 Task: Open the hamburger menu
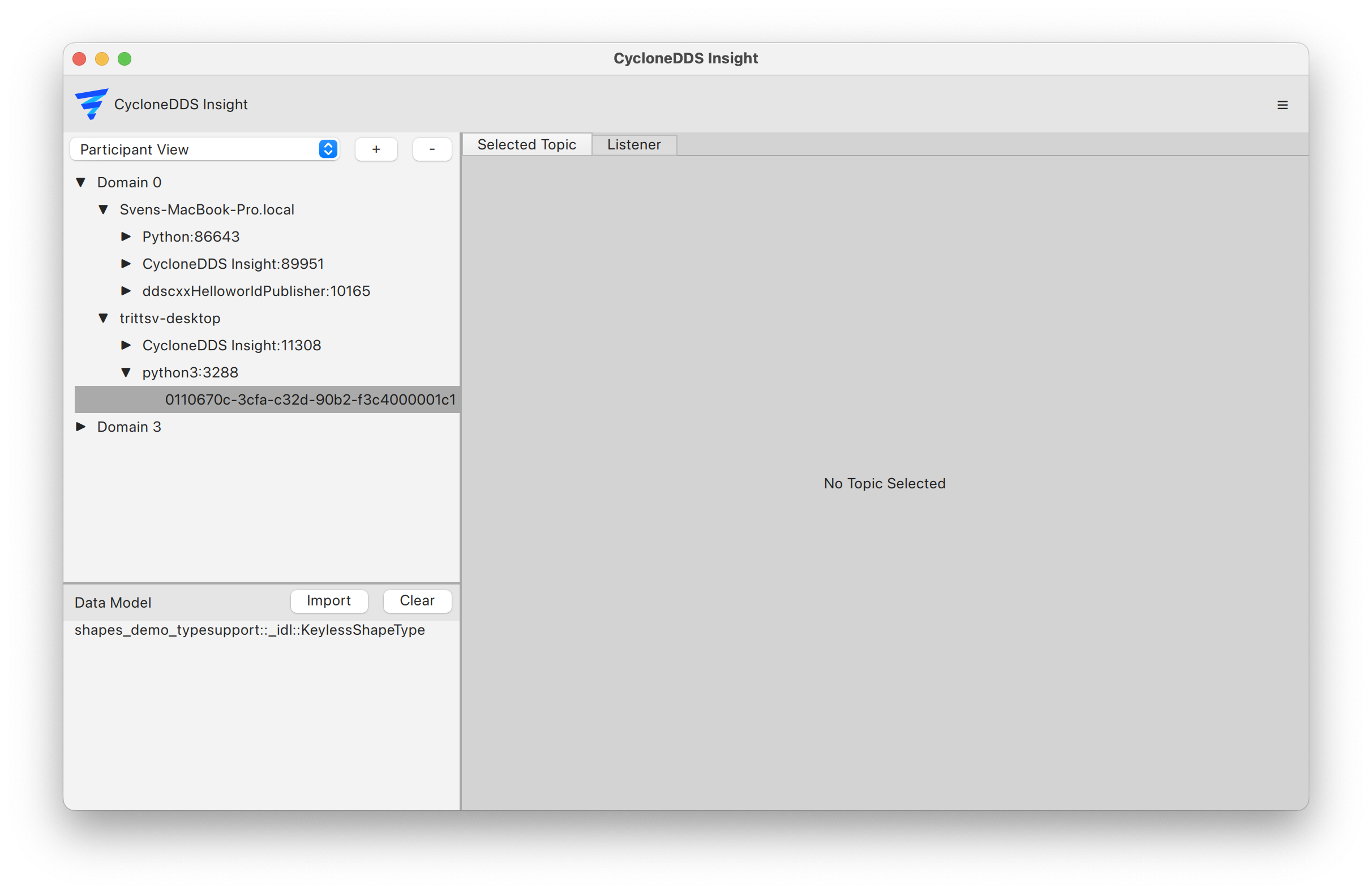(x=1282, y=104)
